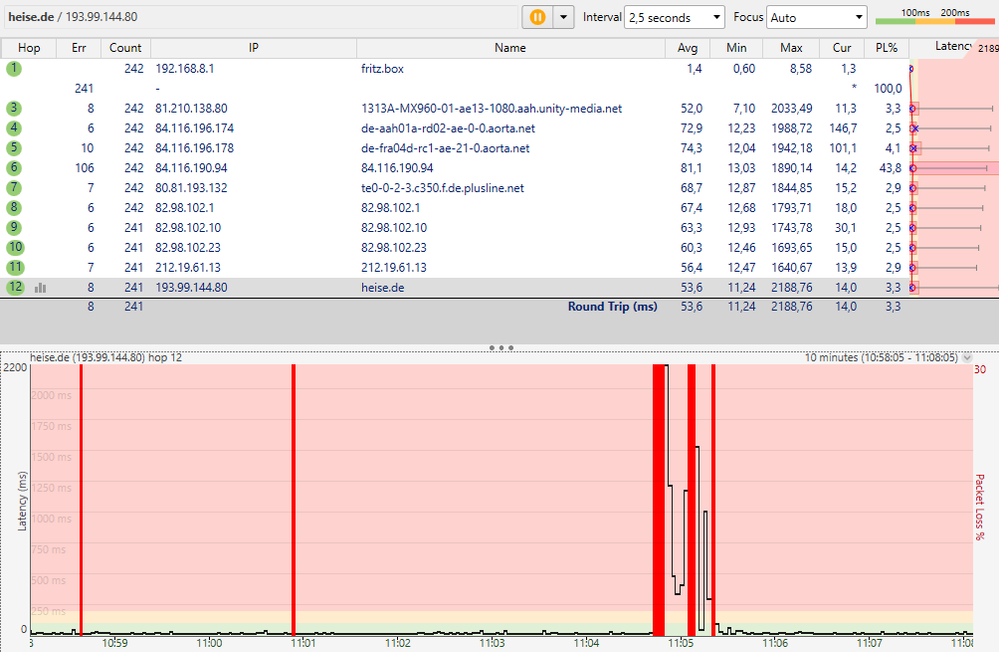This screenshot has width=999, height=652.
Task: Expand the 10 minutes timeline range dropdown
Action: (967, 358)
